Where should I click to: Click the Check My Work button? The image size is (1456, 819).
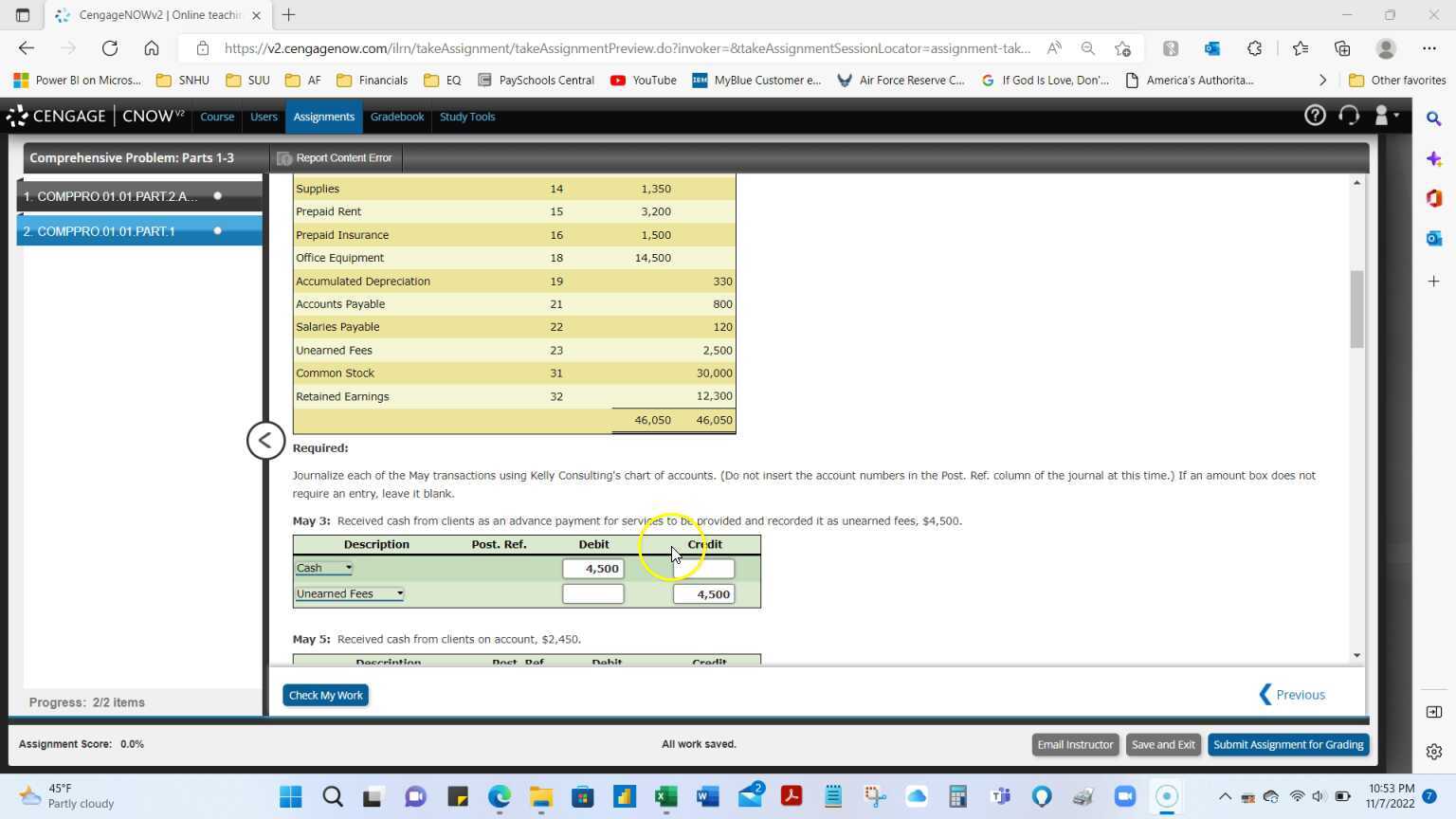tap(325, 695)
